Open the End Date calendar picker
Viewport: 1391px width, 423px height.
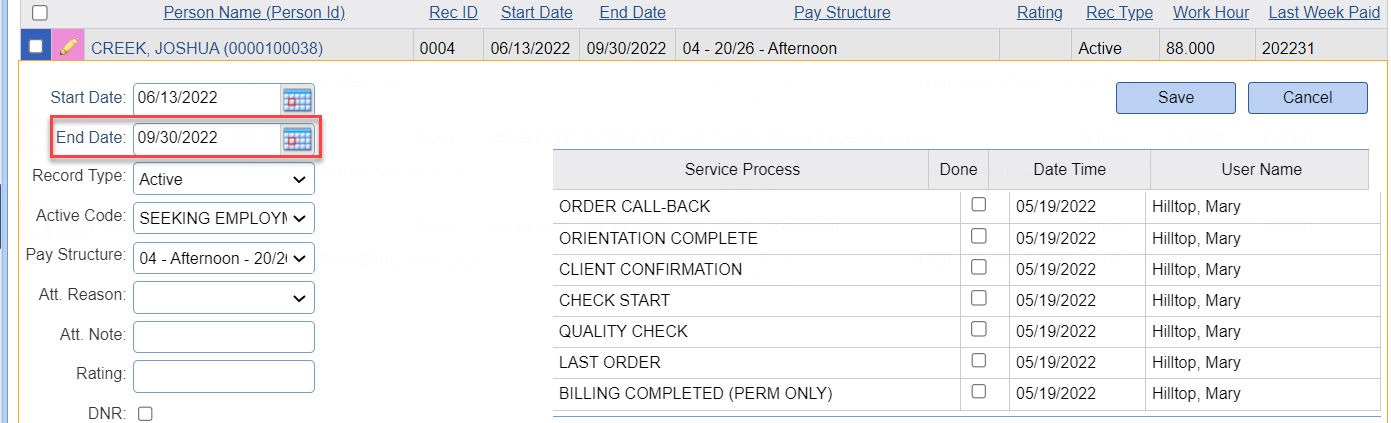click(298, 139)
